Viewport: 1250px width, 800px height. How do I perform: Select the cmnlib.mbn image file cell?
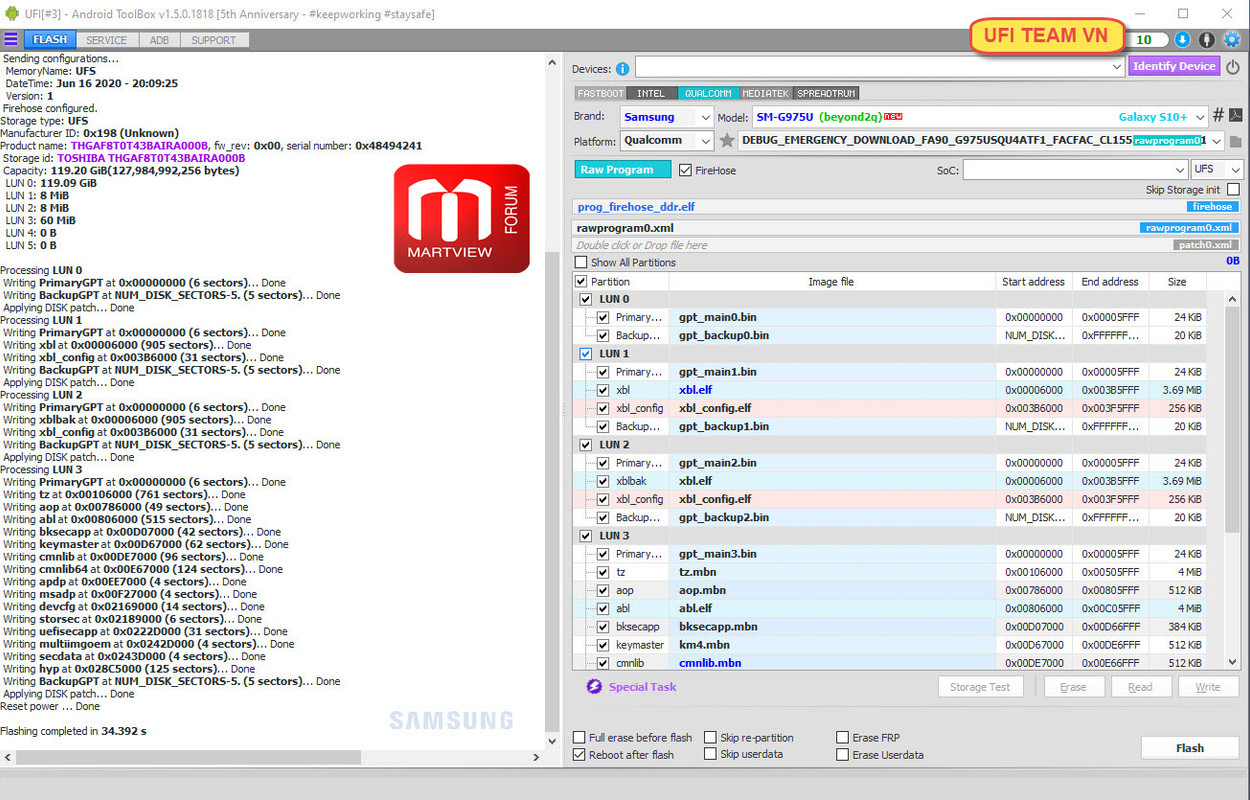831,663
